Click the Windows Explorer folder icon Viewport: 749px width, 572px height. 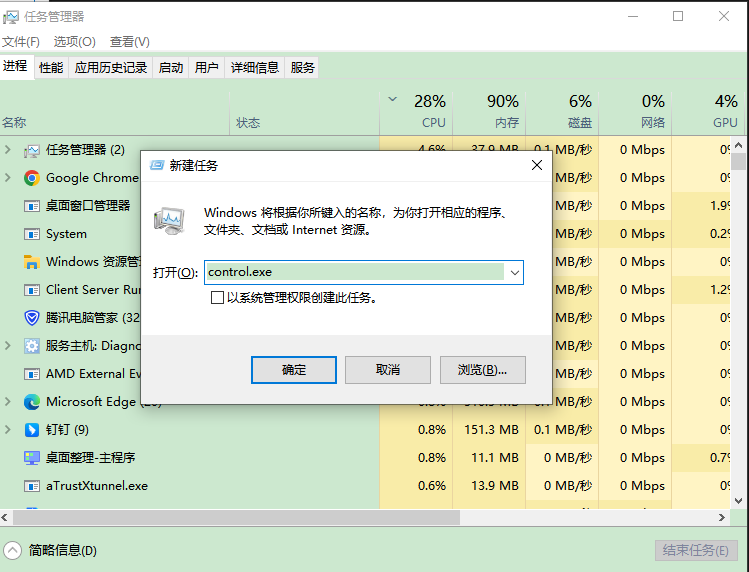[32, 262]
